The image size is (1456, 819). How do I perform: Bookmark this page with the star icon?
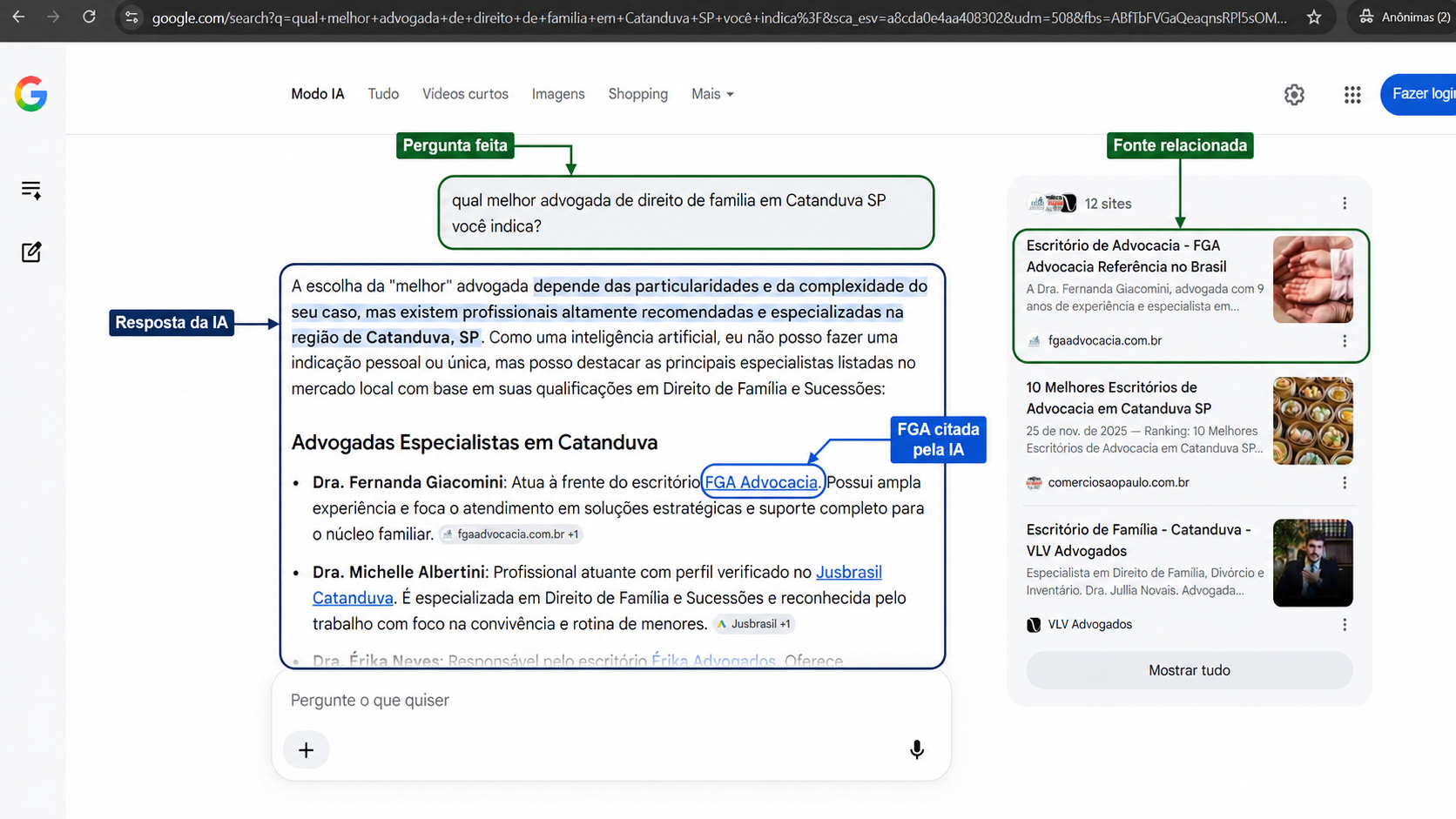click(1314, 17)
